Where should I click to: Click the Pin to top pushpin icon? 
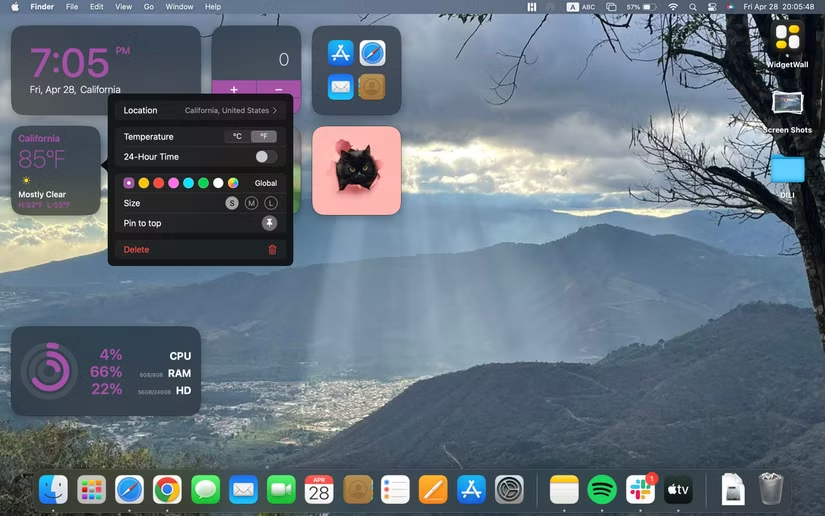269,223
